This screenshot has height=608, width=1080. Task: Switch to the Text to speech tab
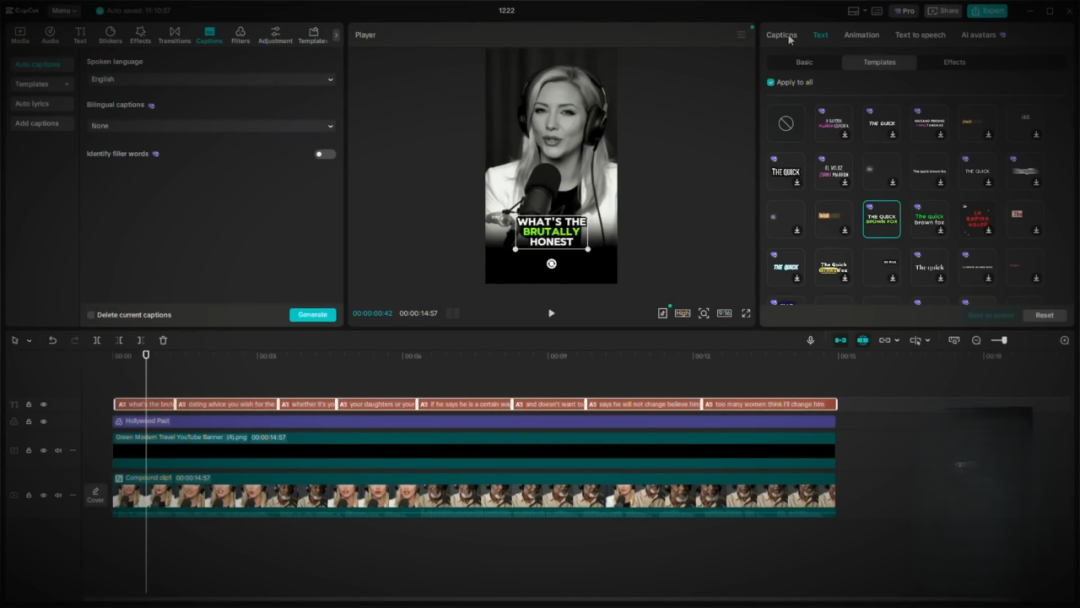[919, 35]
